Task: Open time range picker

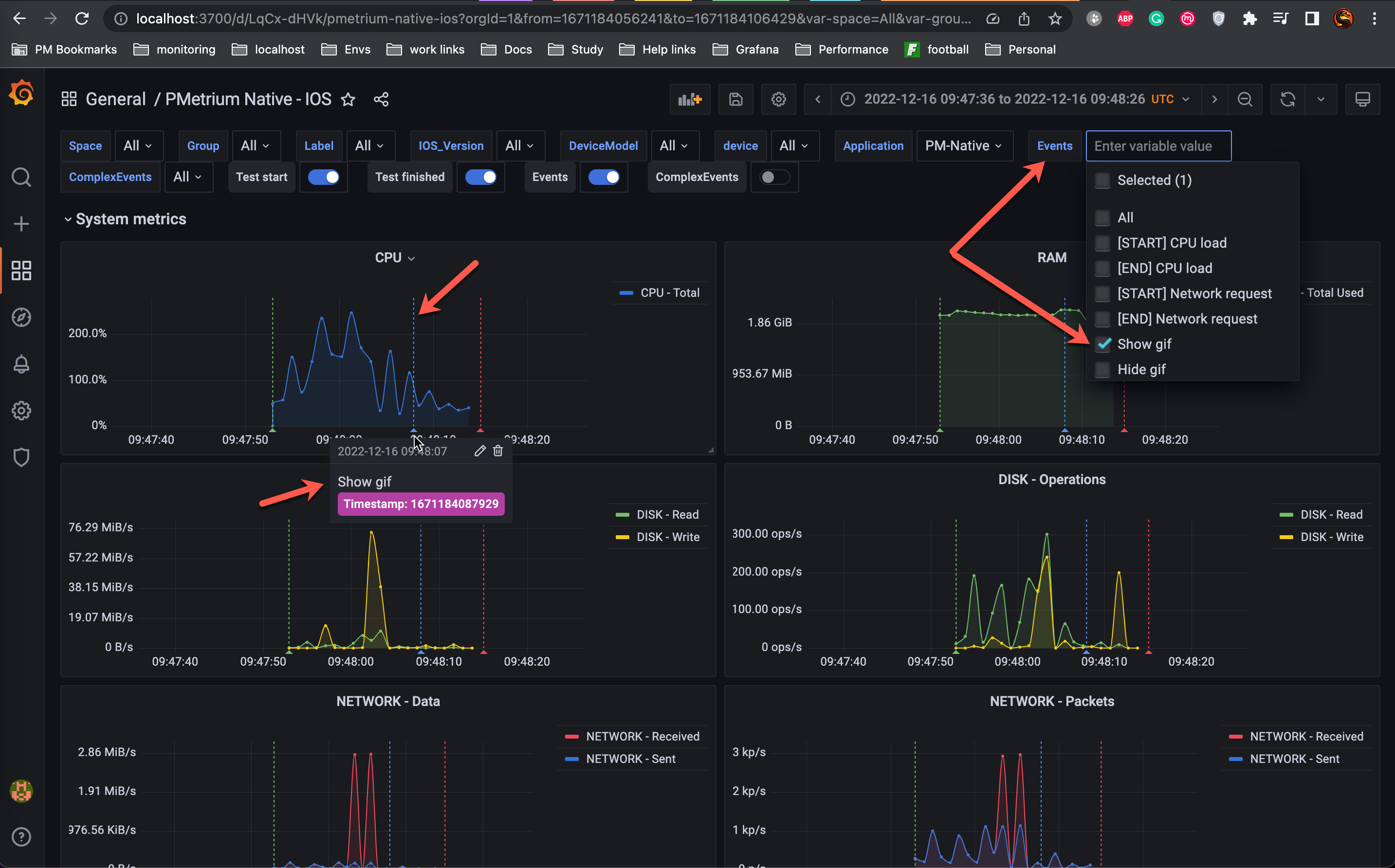Action: [1015, 99]
